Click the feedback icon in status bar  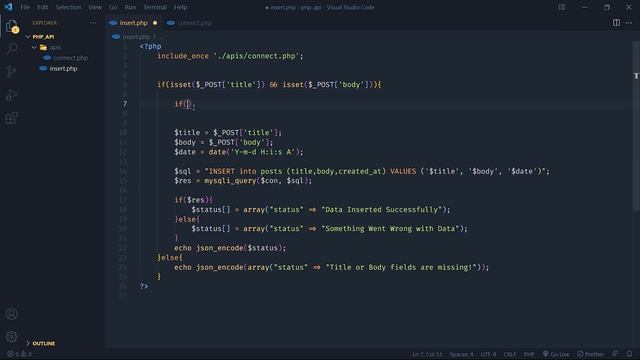click(615, 354)
